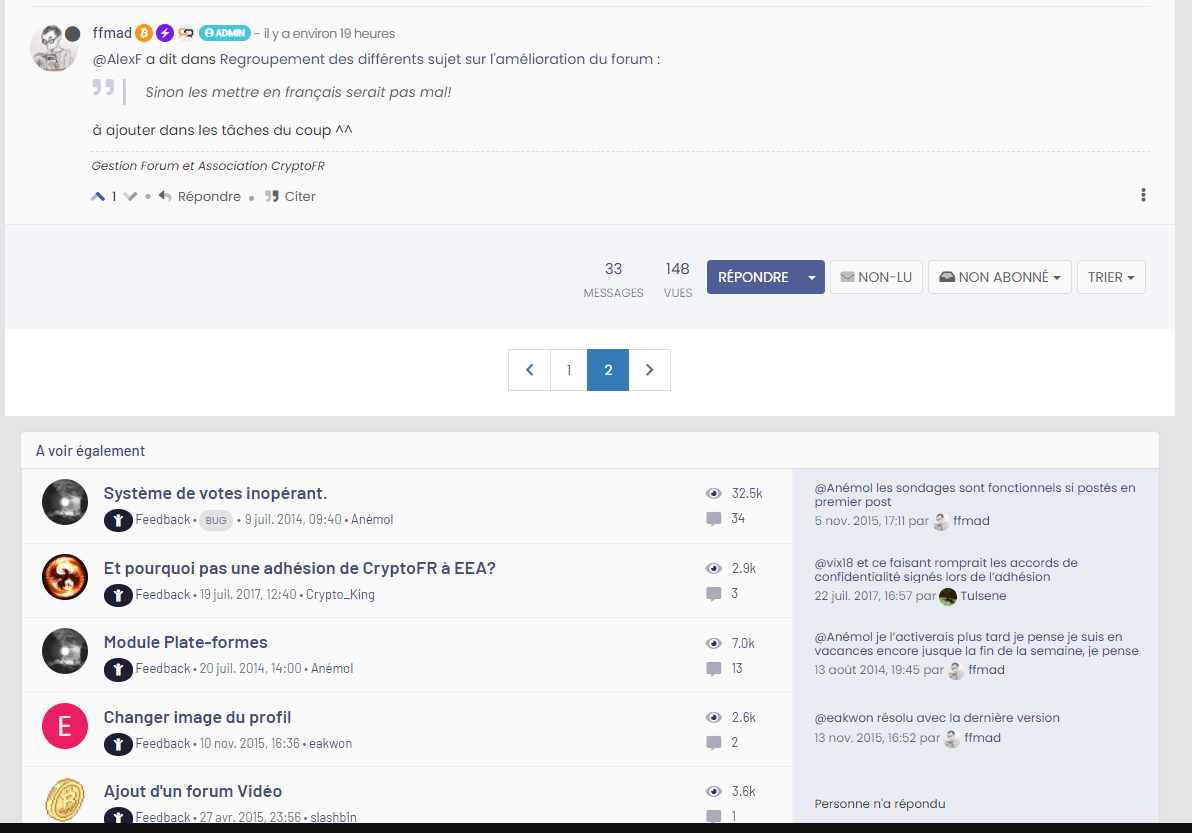The width and height of the screenshot is (1192, 833).
Task: Mark the topic as NON-LU
Action: [876, 277]
